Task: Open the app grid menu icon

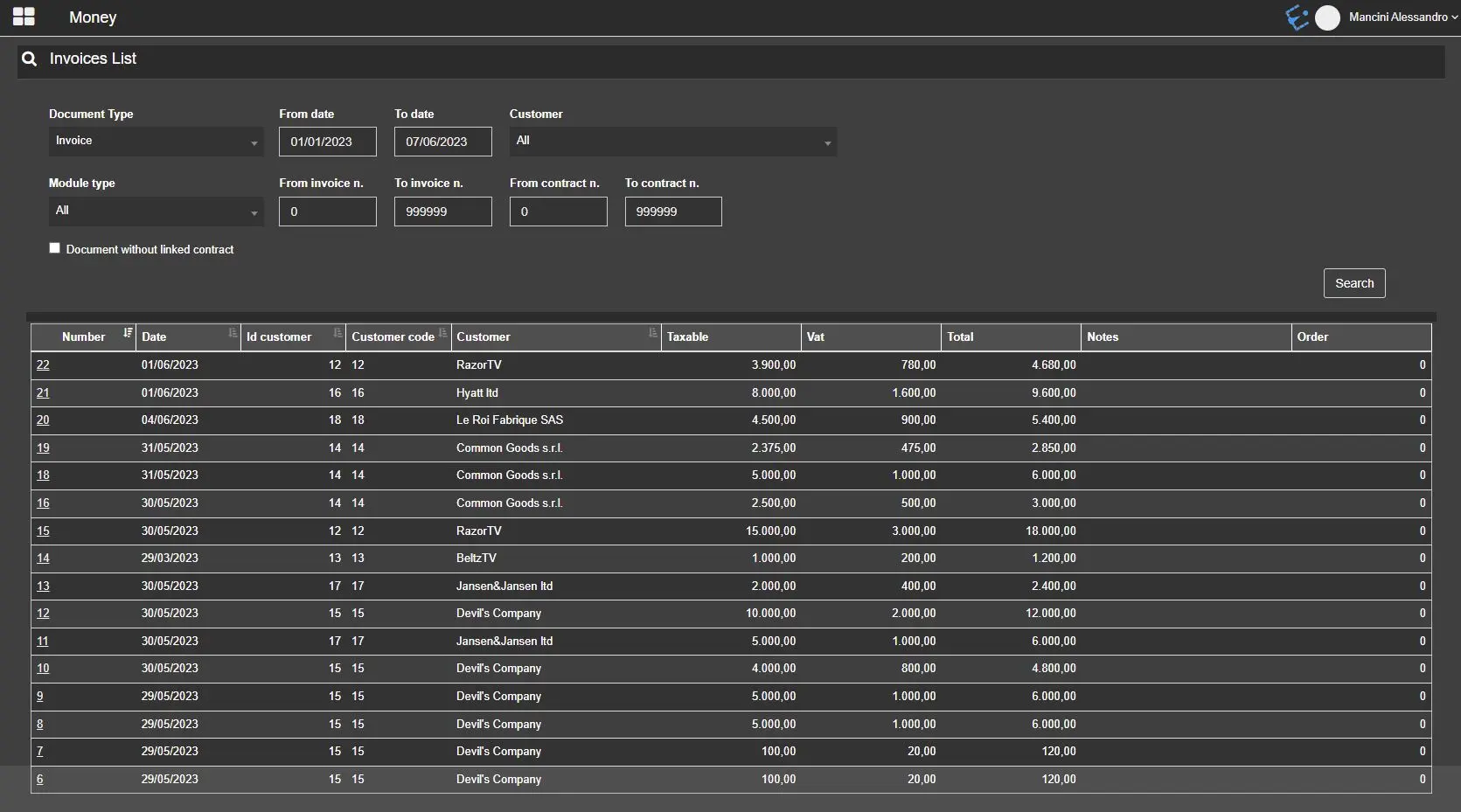Action: click(x=24, y=17)
